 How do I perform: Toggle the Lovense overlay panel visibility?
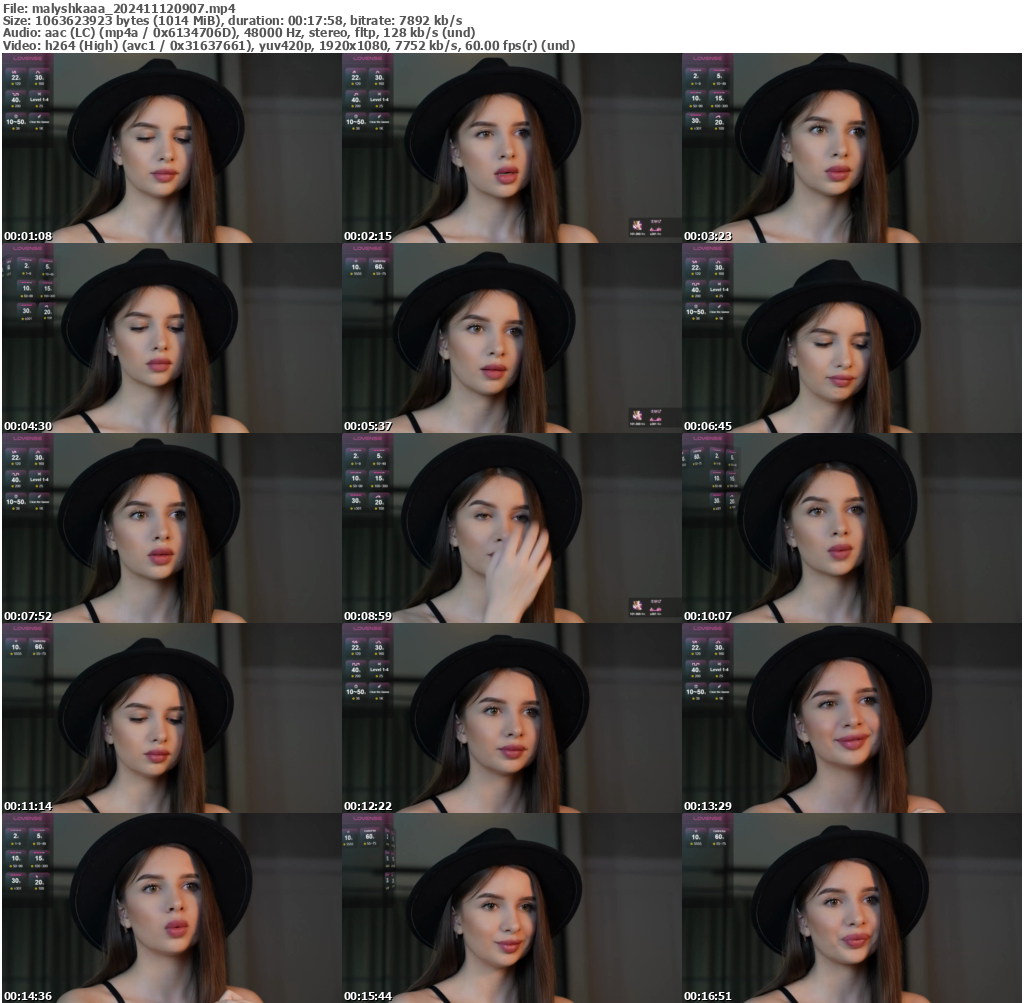click(x=27, y=60)
